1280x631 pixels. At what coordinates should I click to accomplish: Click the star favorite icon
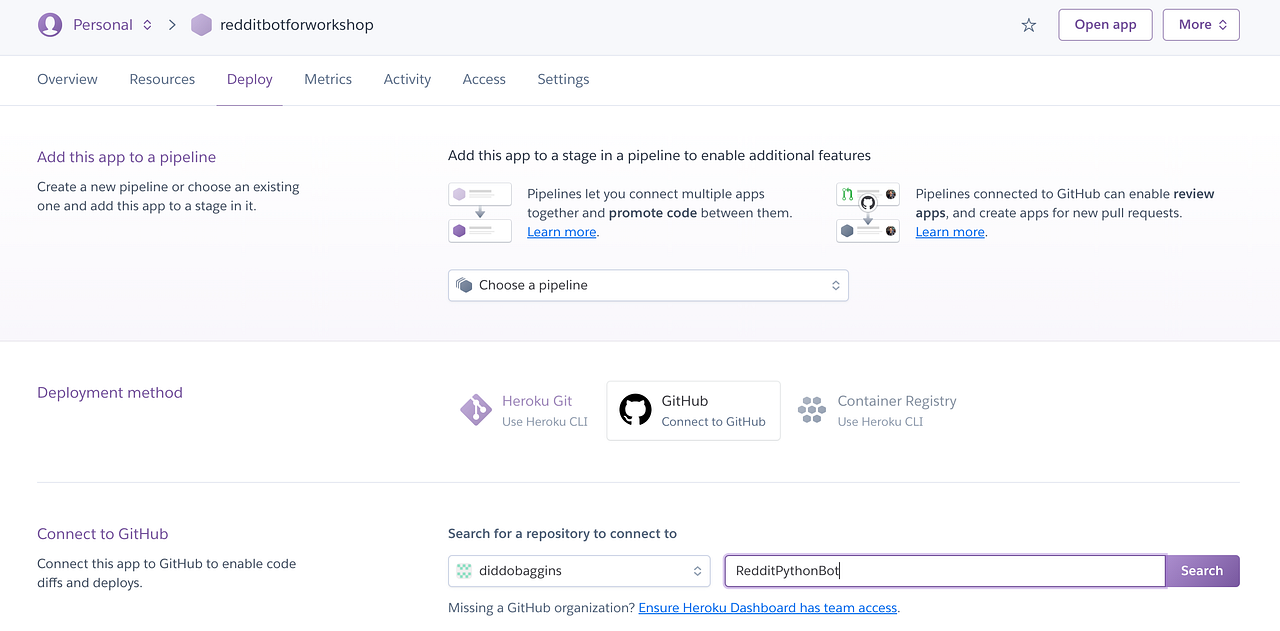coord(1029,25)
